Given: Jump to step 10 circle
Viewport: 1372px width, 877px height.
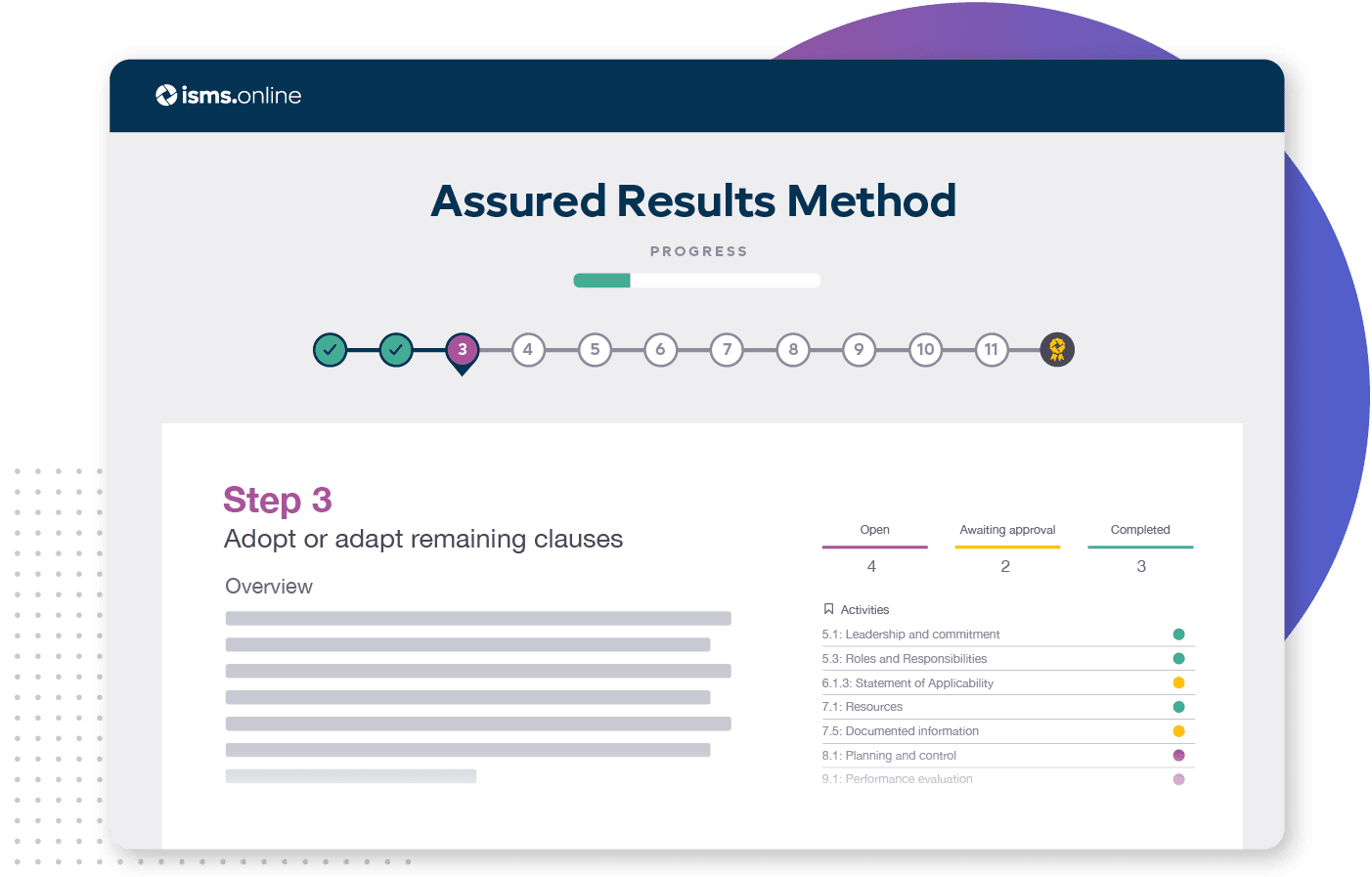Looking at the screenshot, I should pos(925,349).
